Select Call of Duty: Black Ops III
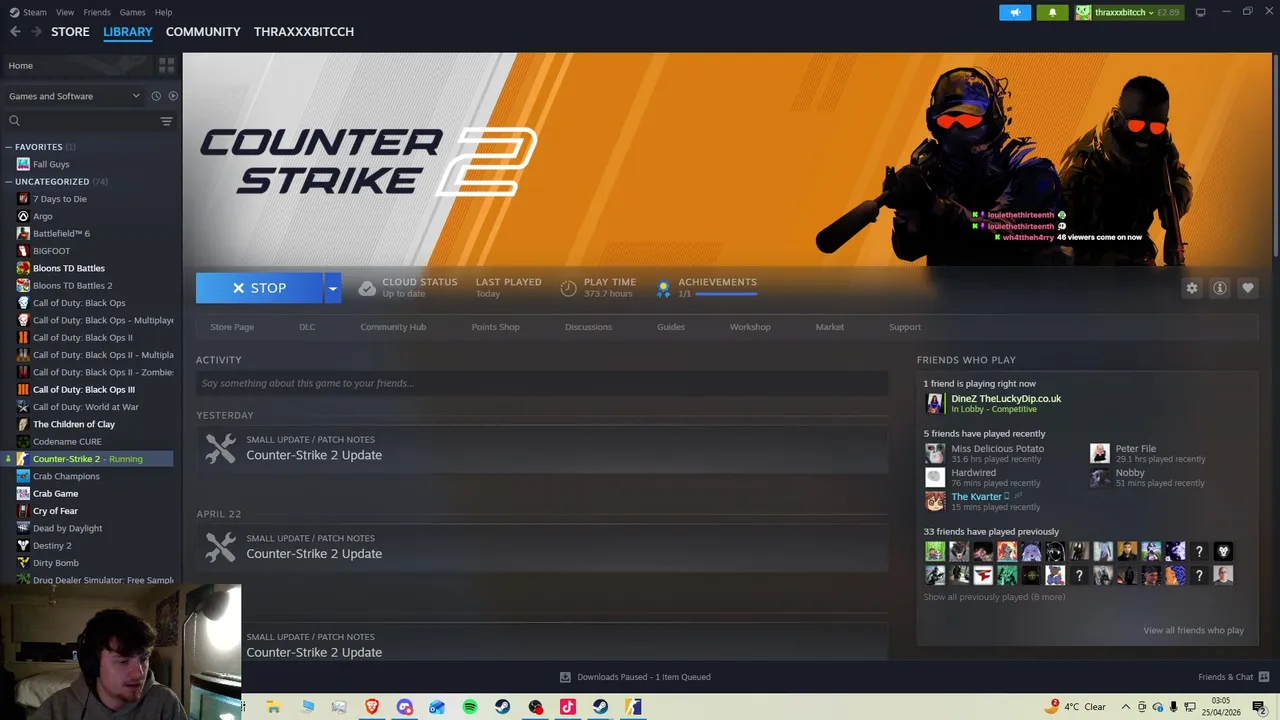 [84, 390]
